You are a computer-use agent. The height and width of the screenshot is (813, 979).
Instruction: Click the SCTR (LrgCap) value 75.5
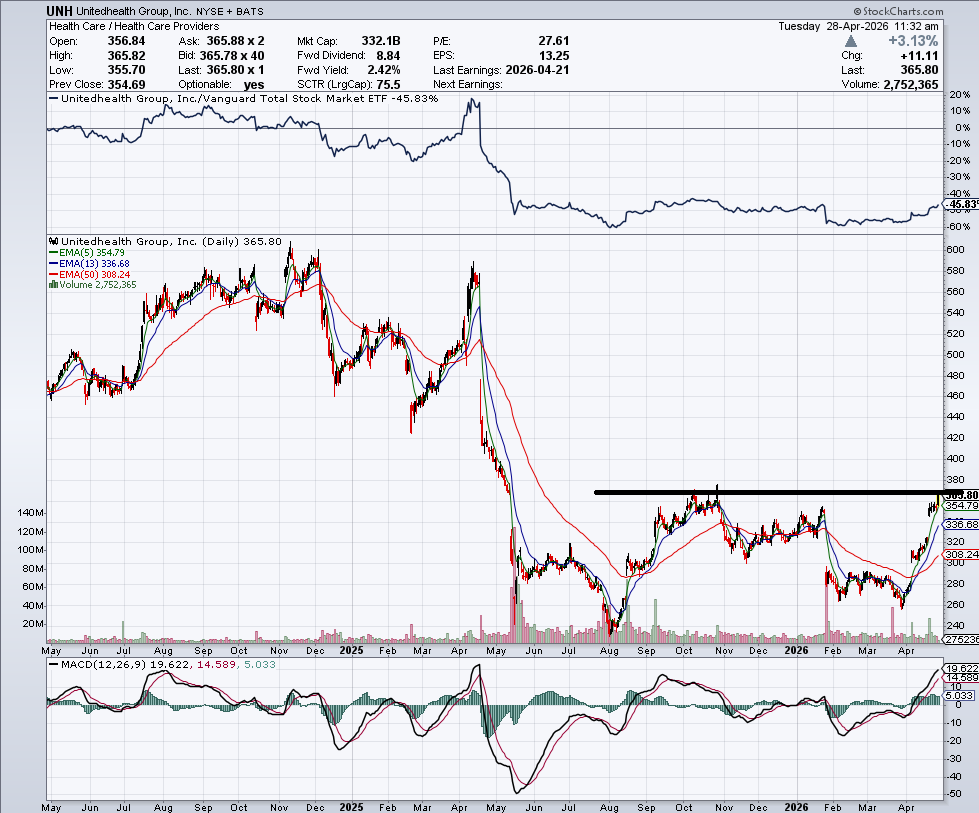click(388, 84)
